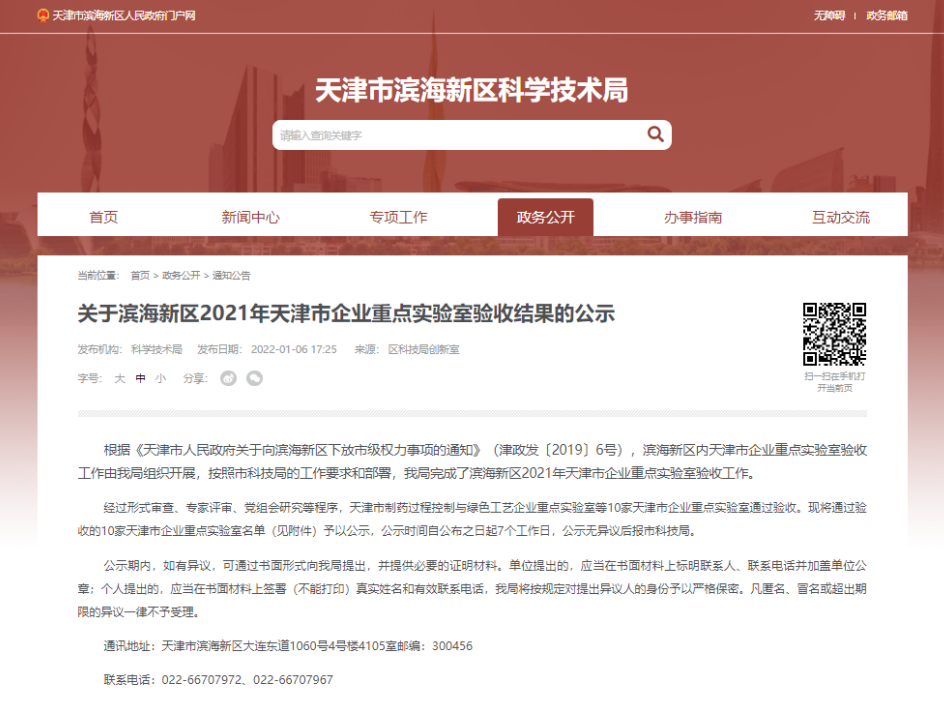Go to 专项工作 section
944x713 pixels.
click(x=398, y=217)
